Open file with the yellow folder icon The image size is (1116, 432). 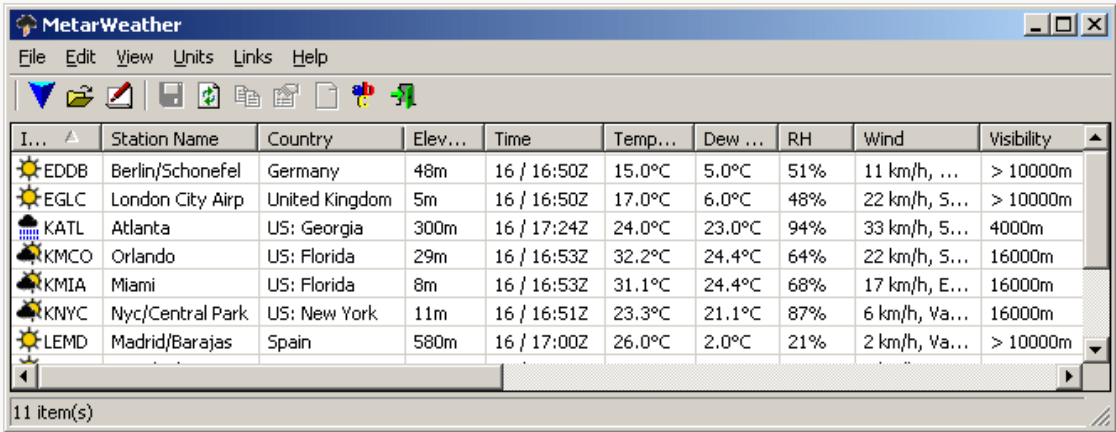click(x=80, y=96)
